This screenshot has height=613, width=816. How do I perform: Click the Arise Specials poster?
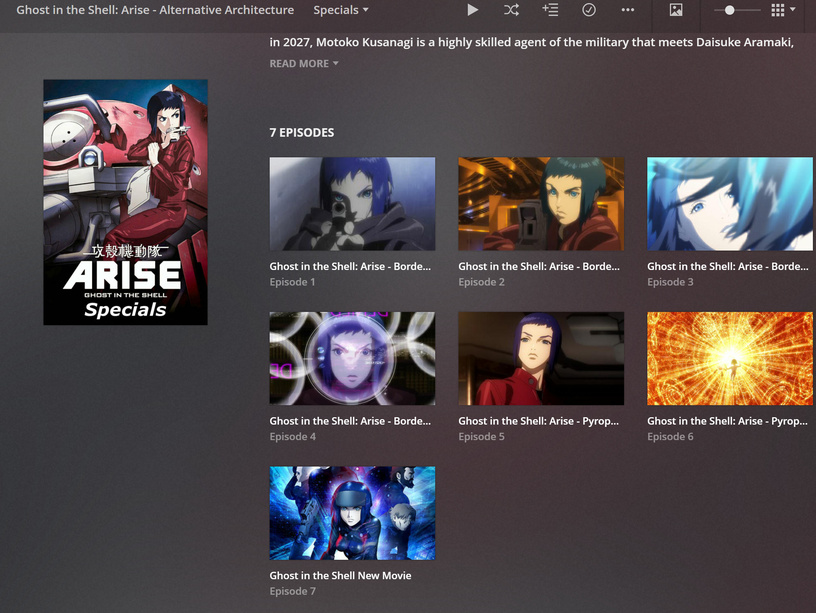[125, 202]
